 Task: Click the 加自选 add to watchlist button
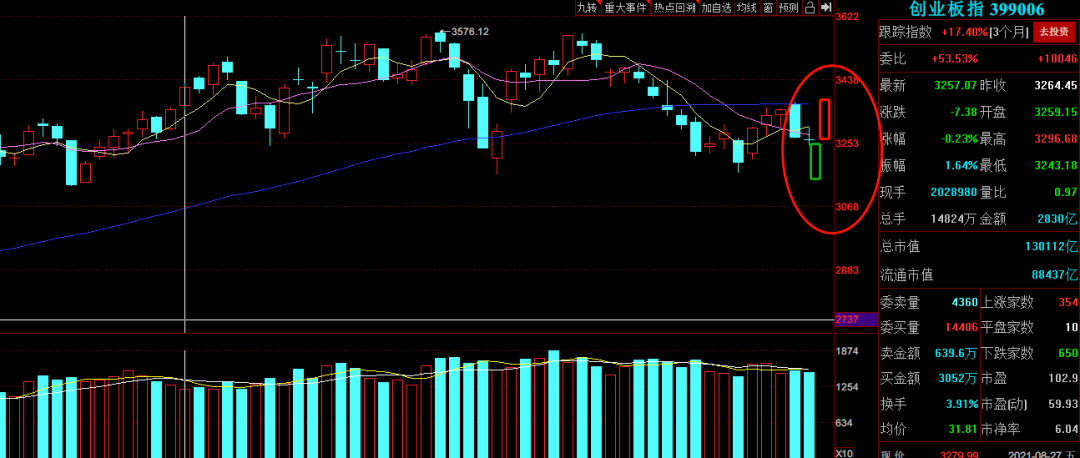716,8
